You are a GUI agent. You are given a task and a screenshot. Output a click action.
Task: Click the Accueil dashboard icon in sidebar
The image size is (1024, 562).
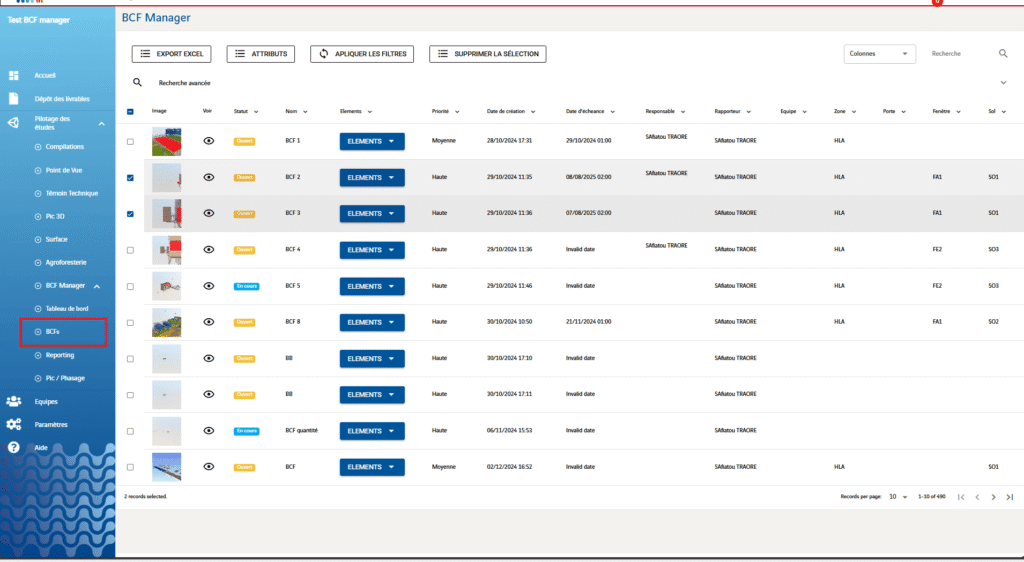14,76
